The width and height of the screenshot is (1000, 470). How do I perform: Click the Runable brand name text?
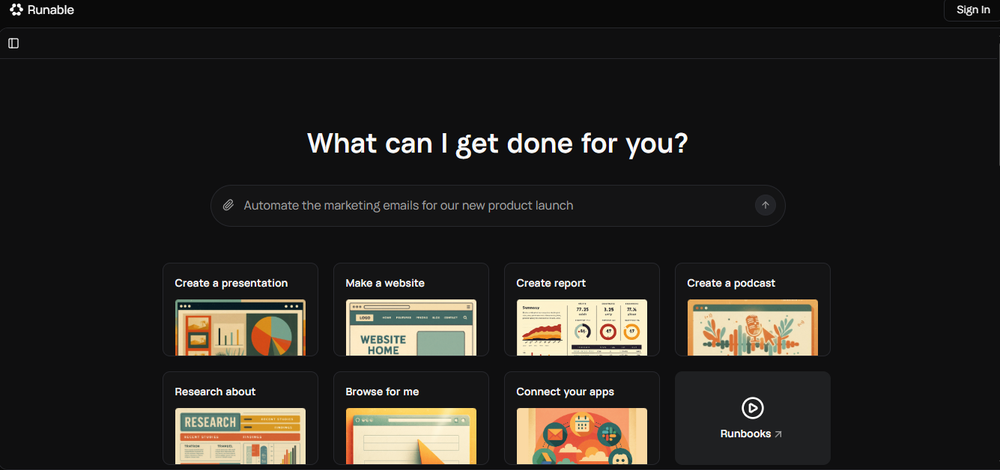click(x=51, y=10)
